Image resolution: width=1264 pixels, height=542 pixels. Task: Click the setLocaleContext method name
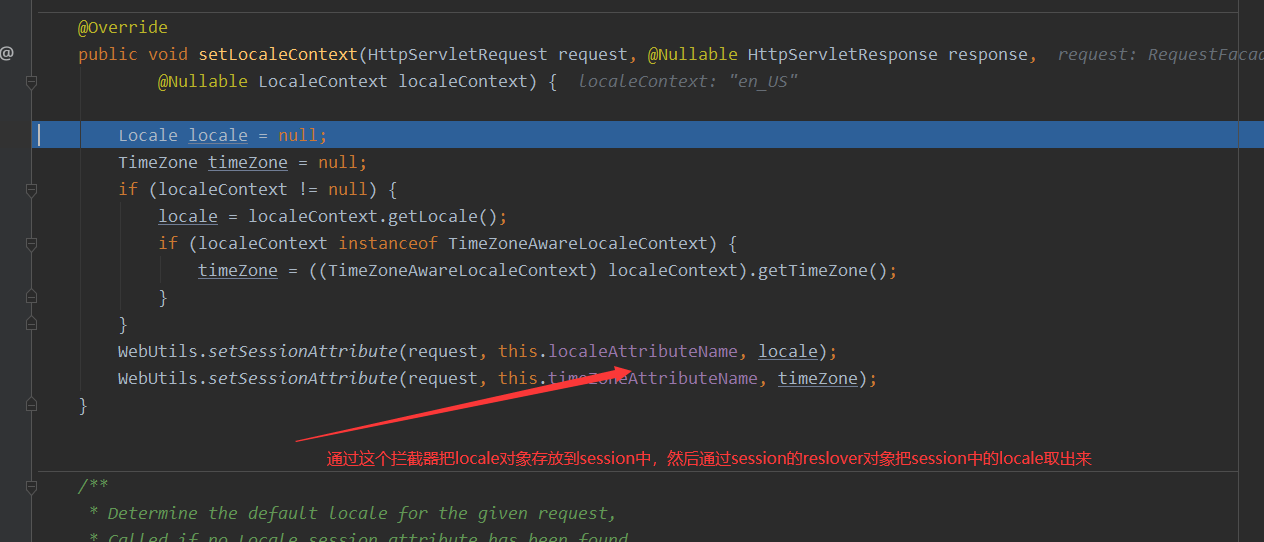pyautogui.click(x=277, y=54)
